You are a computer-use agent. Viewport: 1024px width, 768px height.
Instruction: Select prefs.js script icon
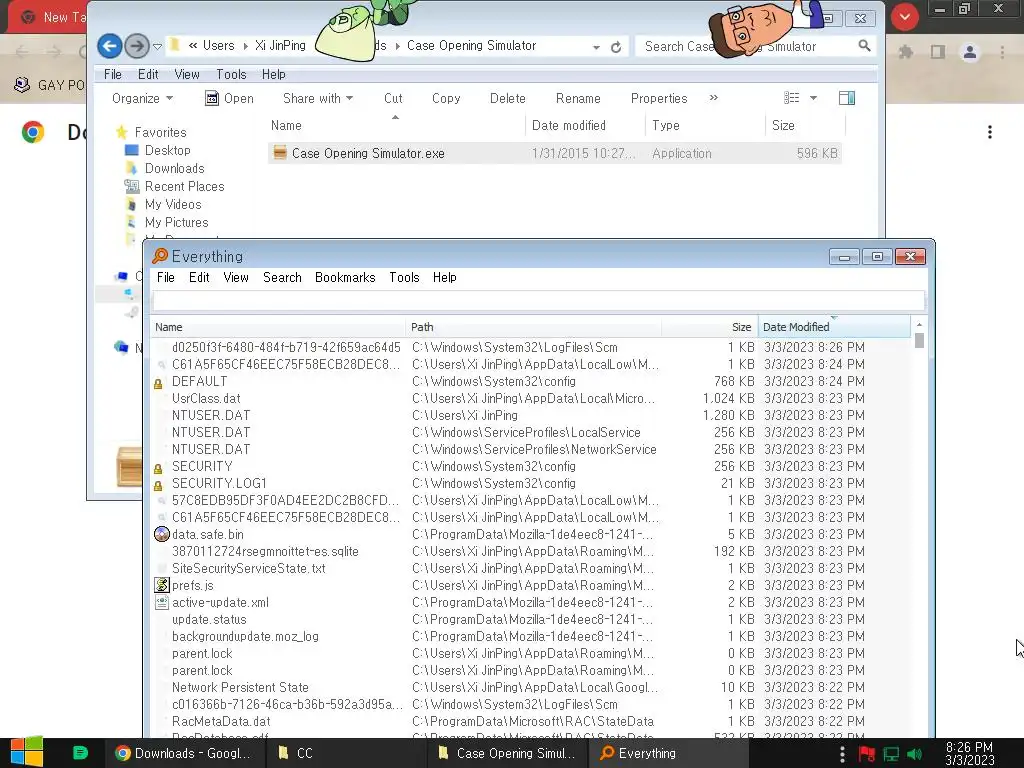[161, 585]
